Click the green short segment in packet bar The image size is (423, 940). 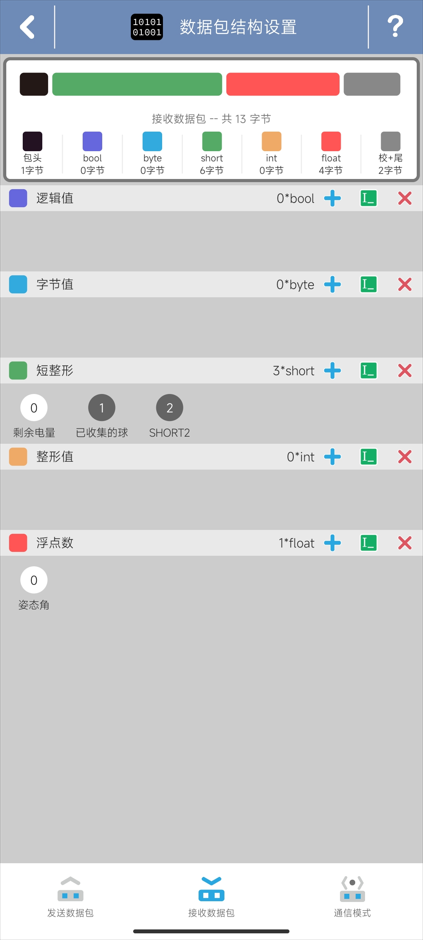(137, 85)
